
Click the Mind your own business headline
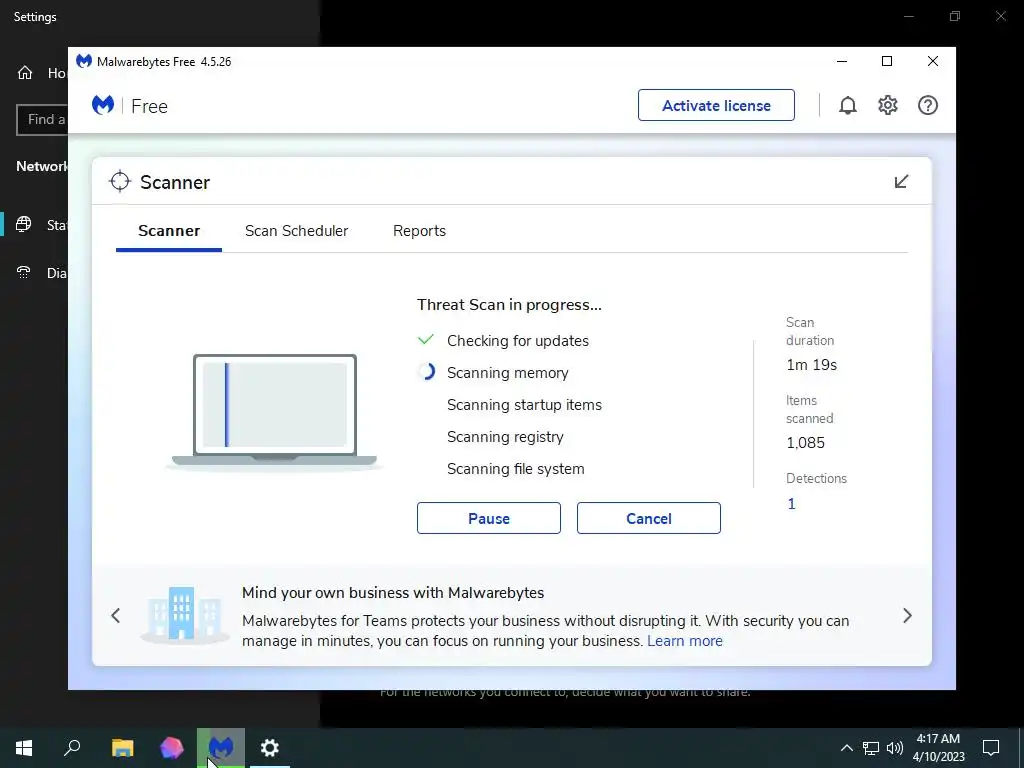393,592
